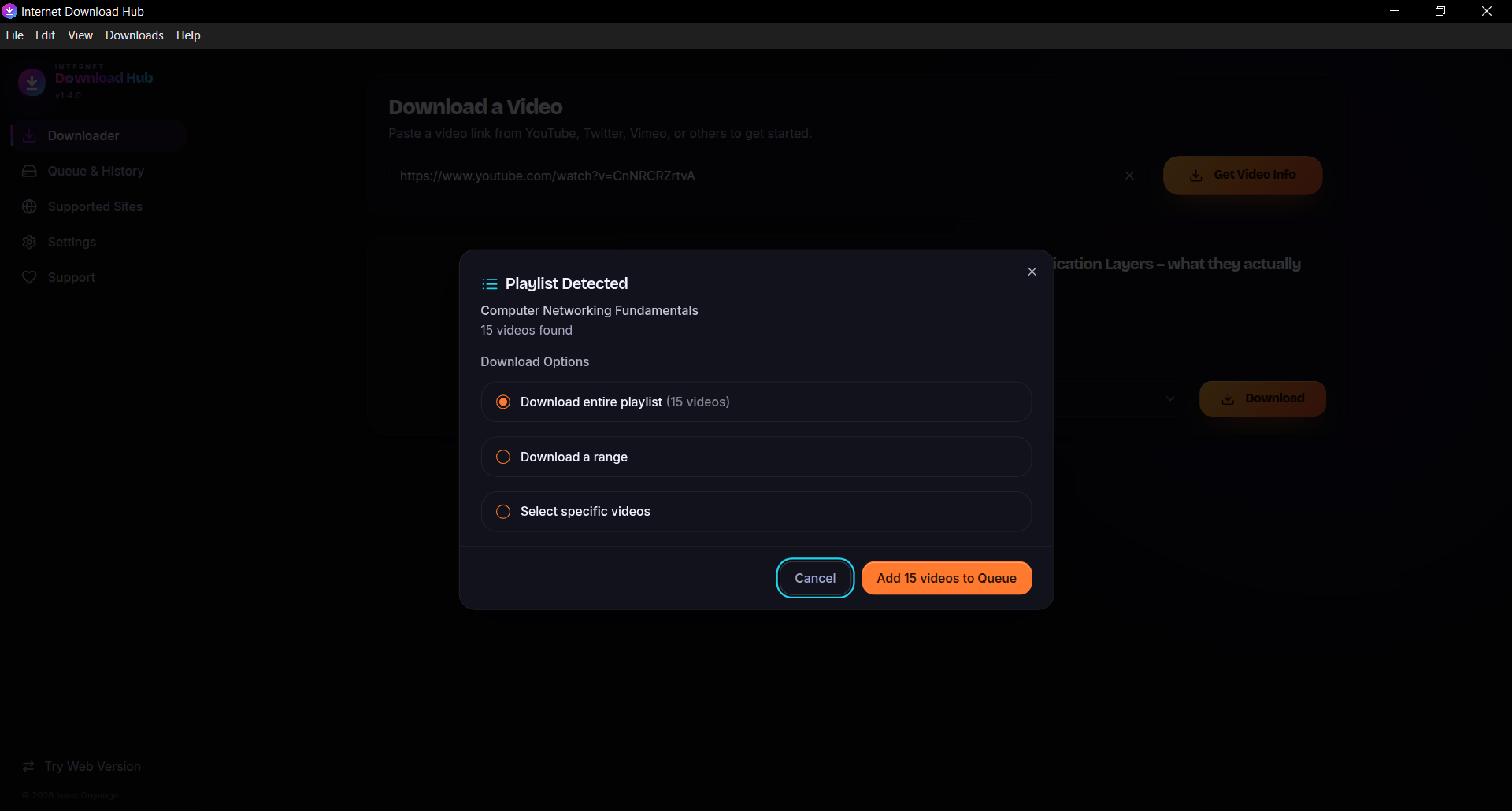The width and height of the screenshot is (1512, 811).
Task: Clear the video URL field
Action: pos(1129,176)
